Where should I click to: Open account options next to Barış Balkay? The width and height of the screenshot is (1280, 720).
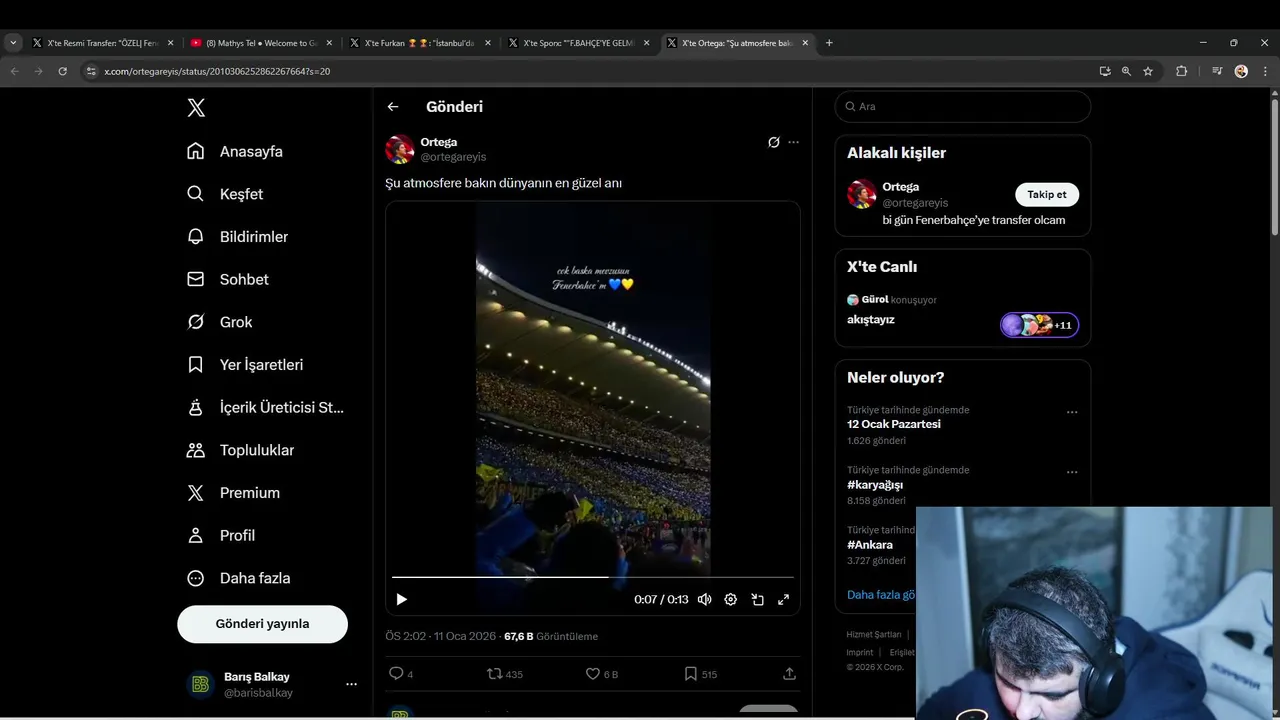click(x=351, y=684)
